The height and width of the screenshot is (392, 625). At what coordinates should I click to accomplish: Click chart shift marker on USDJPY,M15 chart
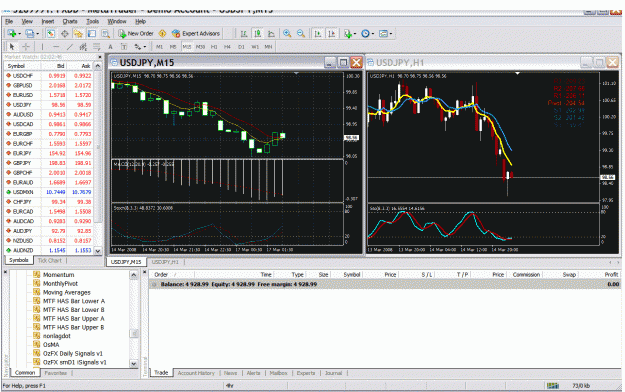coord(296,73)
